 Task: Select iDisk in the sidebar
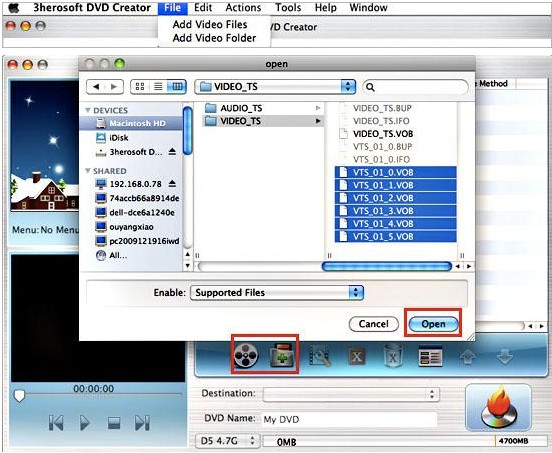[131, 138]
